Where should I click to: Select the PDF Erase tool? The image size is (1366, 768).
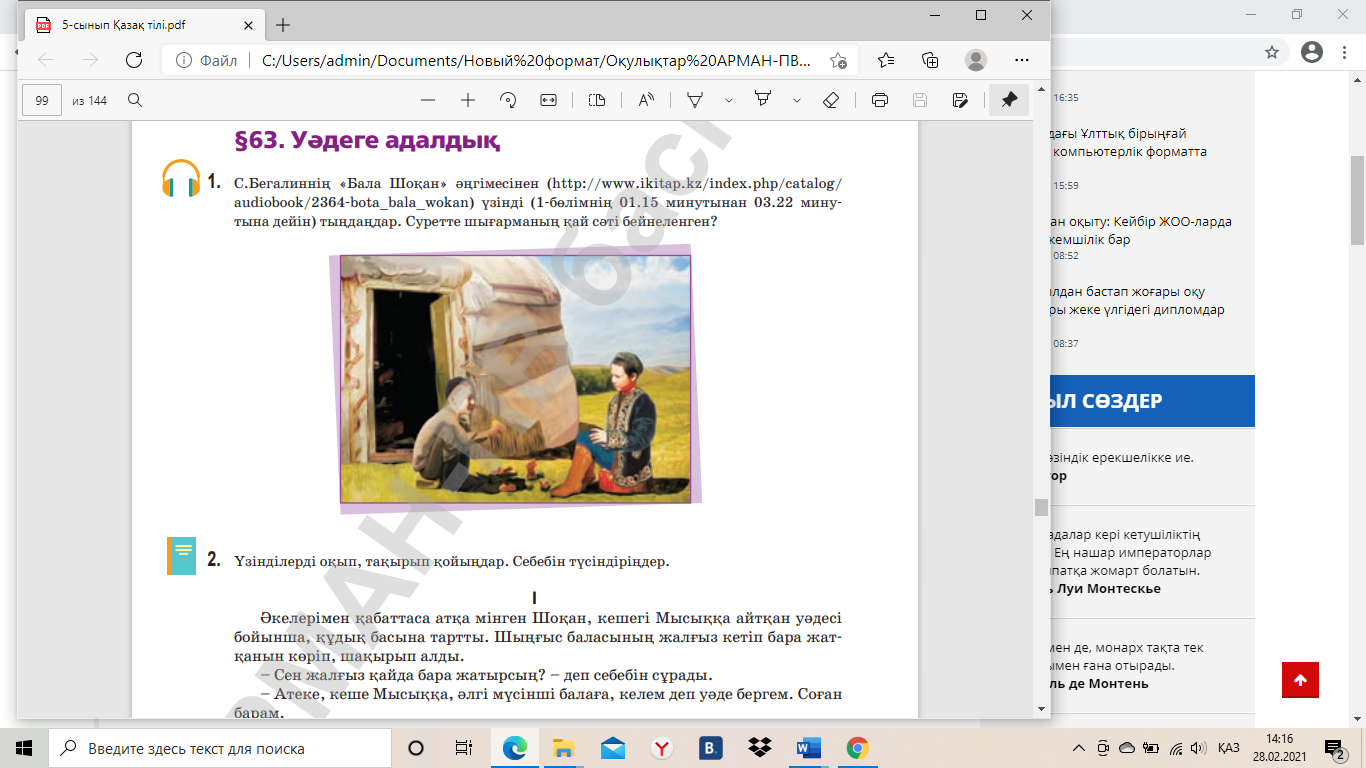coord(830,100)
